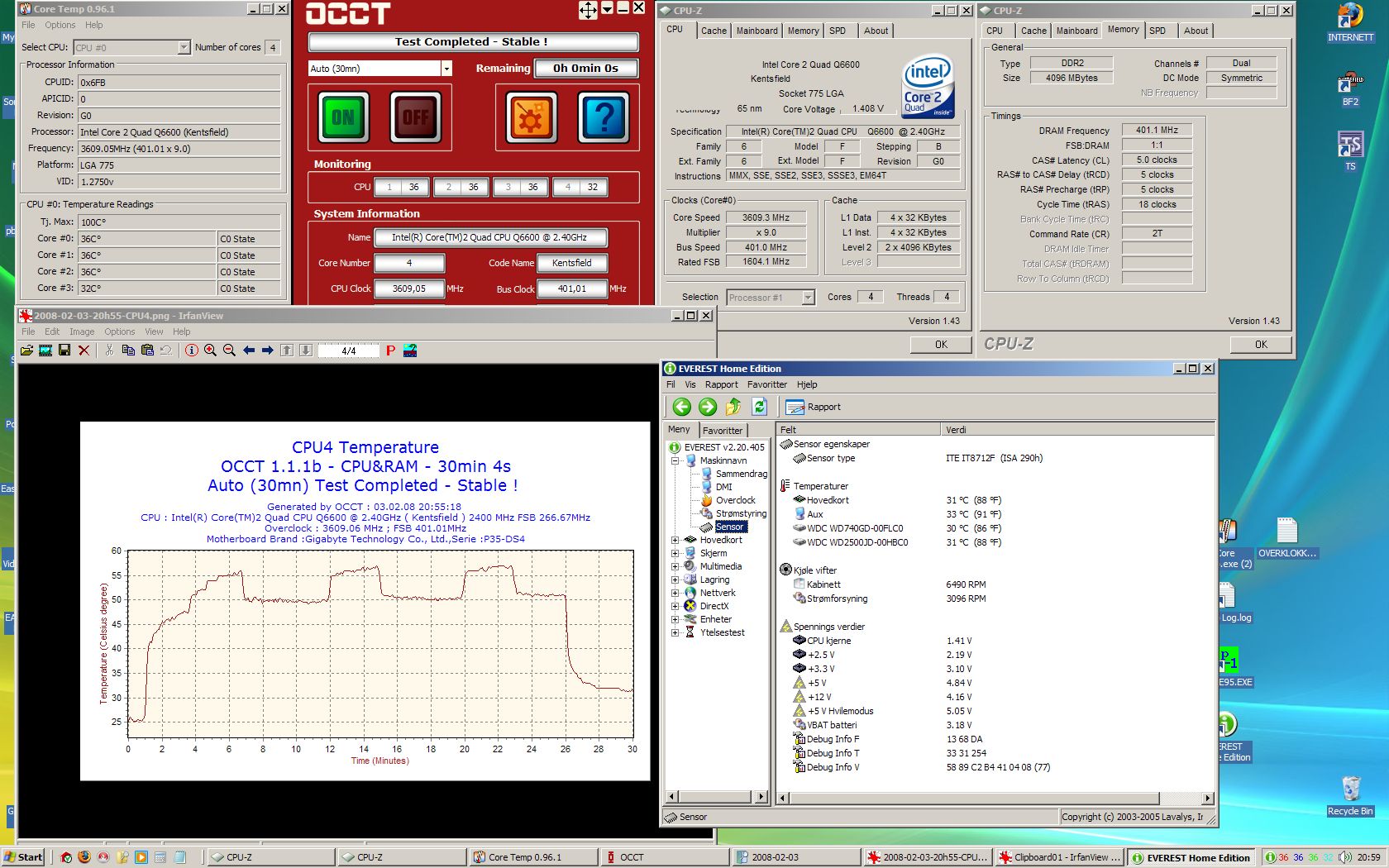Screen dimensions: 1389x868
Task: Navigate forward in EVEREST
Action: 708,407
